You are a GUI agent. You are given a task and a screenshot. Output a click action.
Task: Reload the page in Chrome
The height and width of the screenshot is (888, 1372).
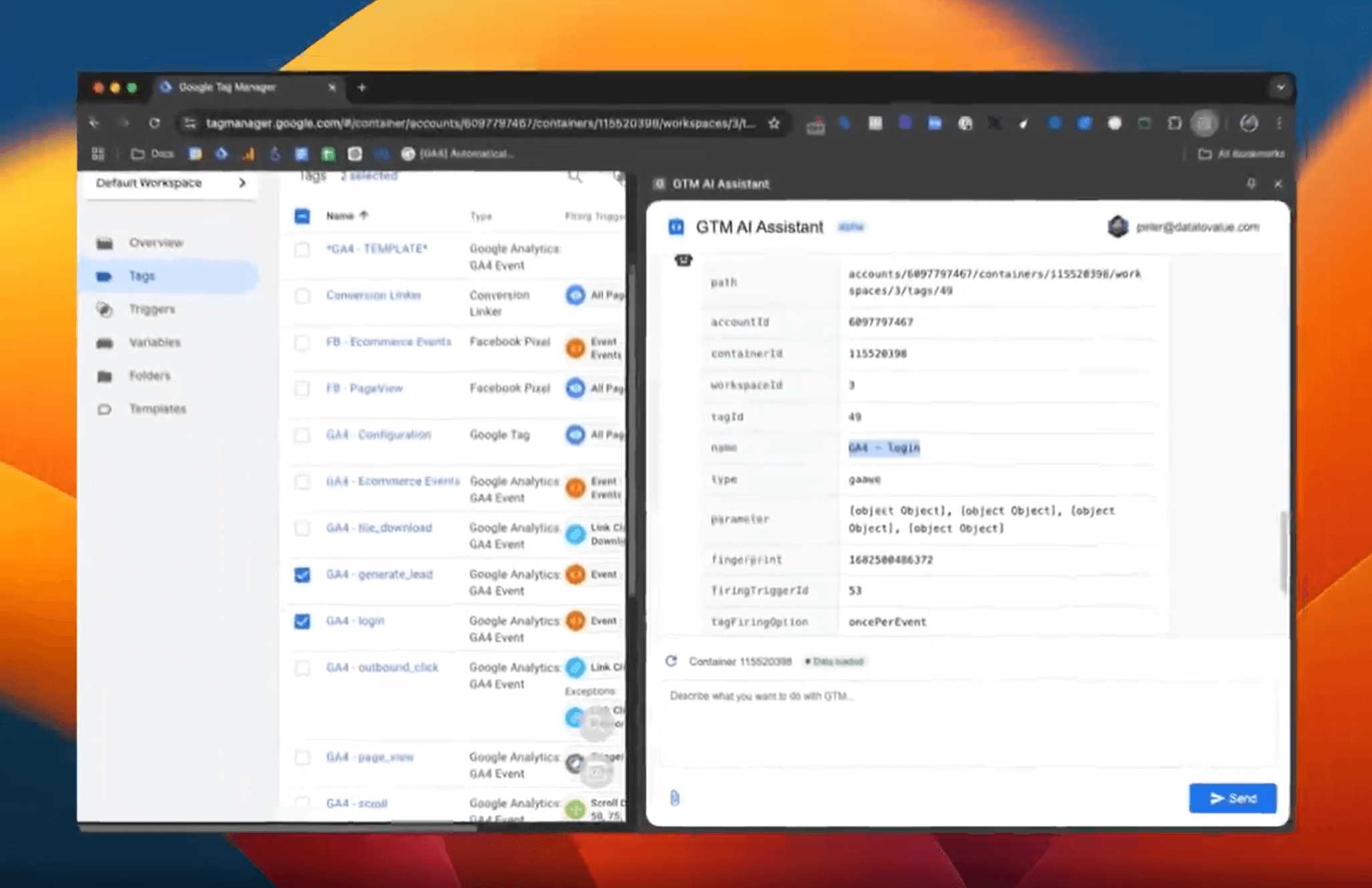[154, 123]
